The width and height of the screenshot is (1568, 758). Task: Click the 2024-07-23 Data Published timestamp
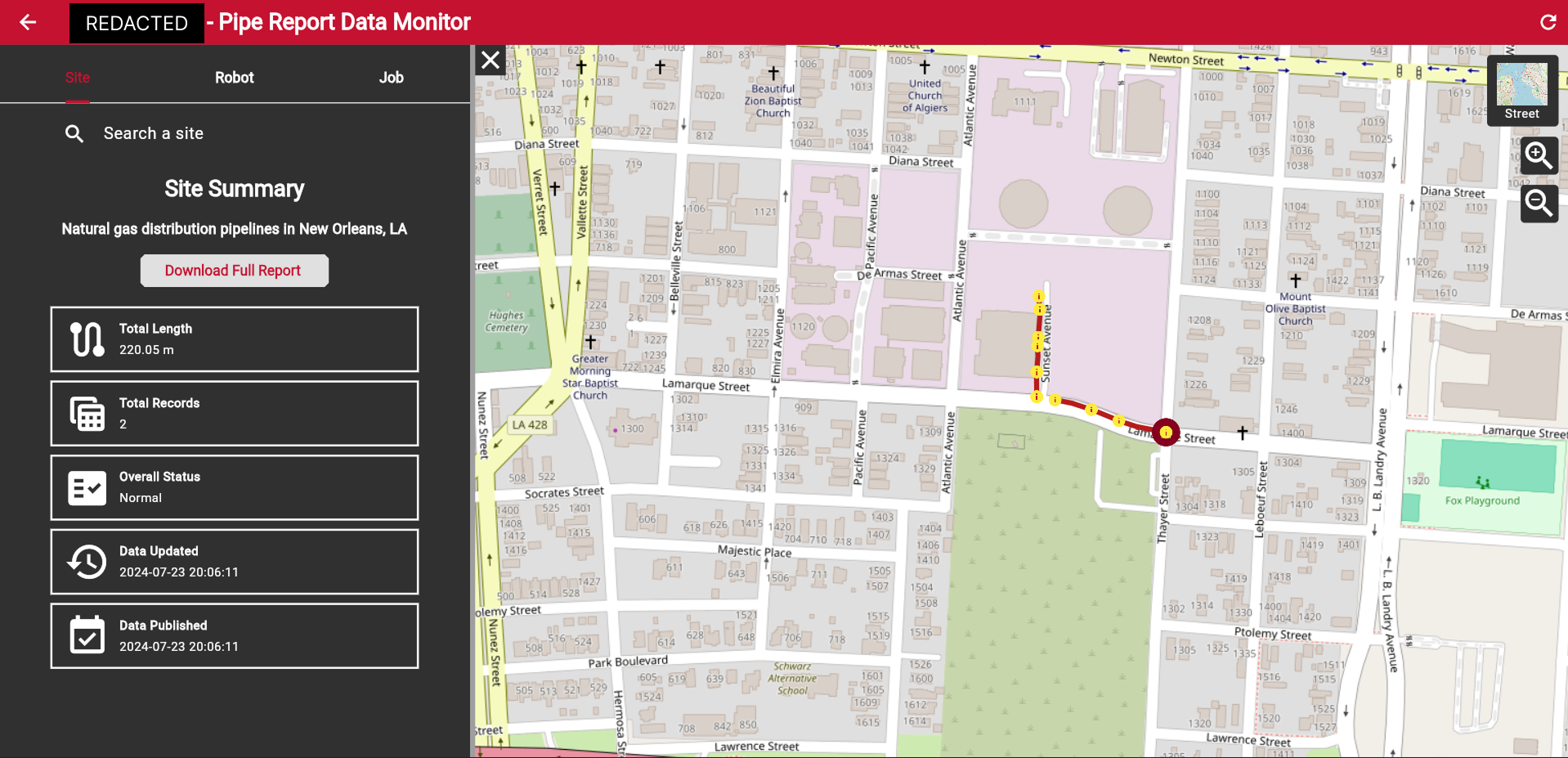coord(179,647)
